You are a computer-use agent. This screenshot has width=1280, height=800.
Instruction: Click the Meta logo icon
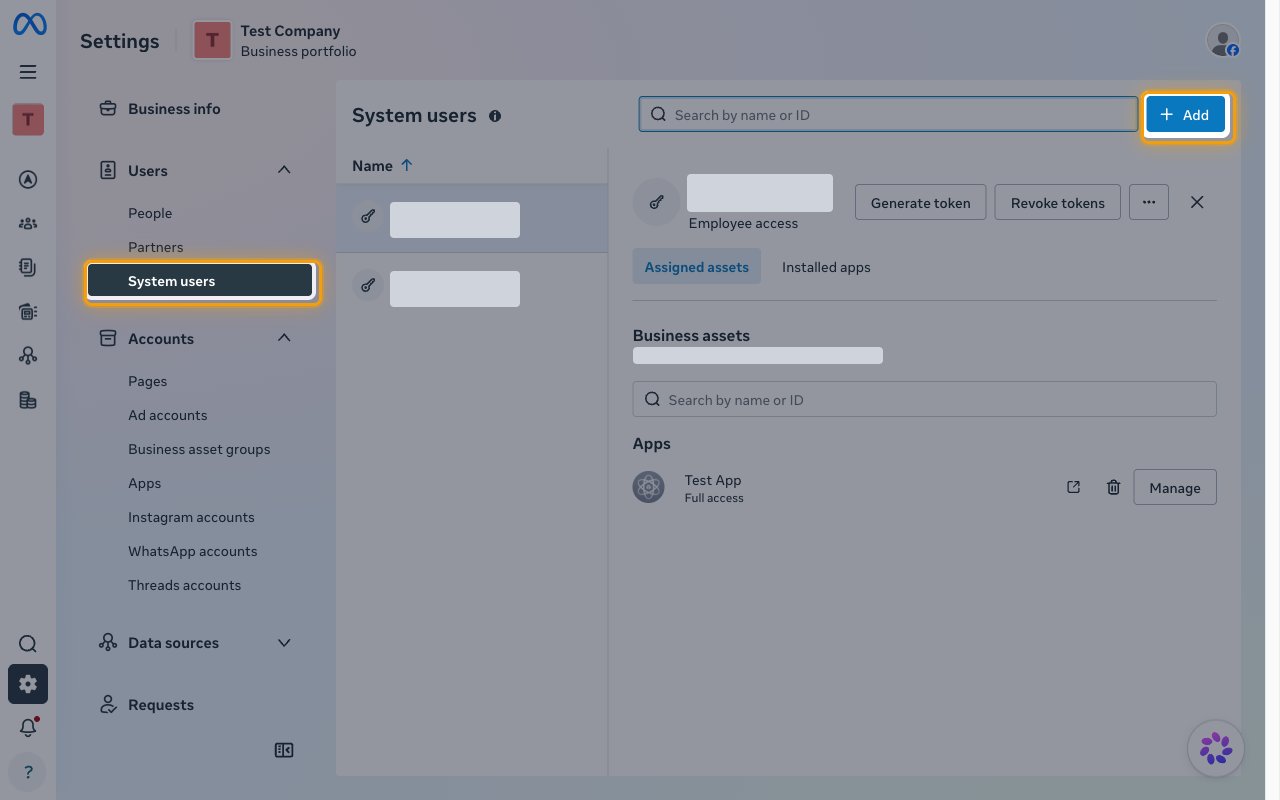(28, 25)
